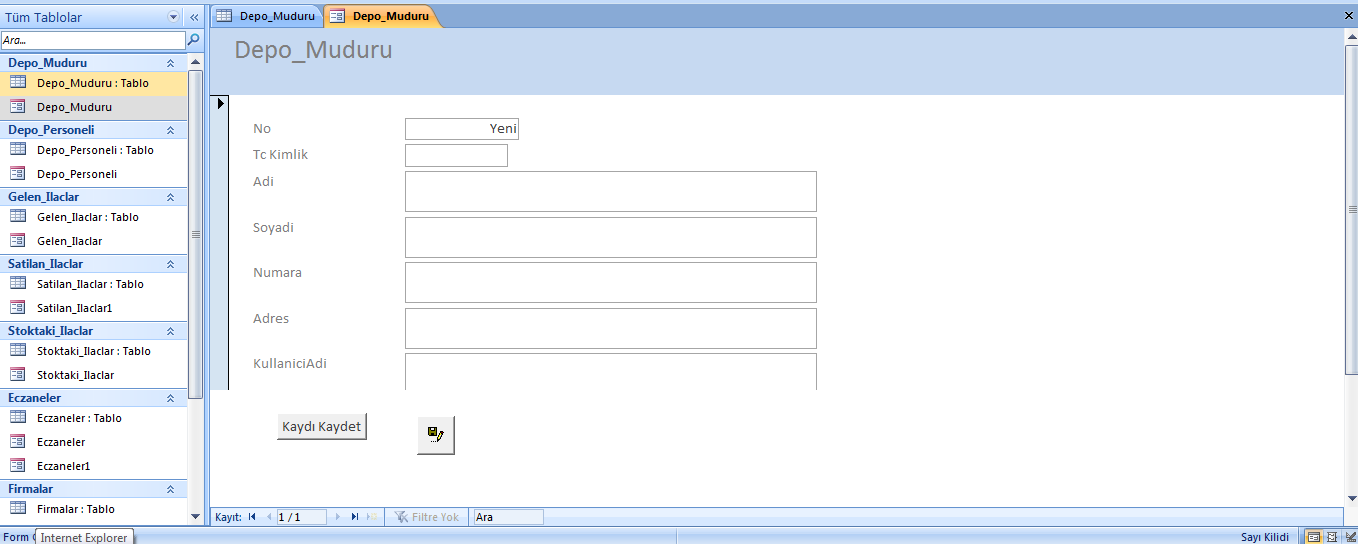Collapse the Gelen_Ilaclar group

[170, 197]
